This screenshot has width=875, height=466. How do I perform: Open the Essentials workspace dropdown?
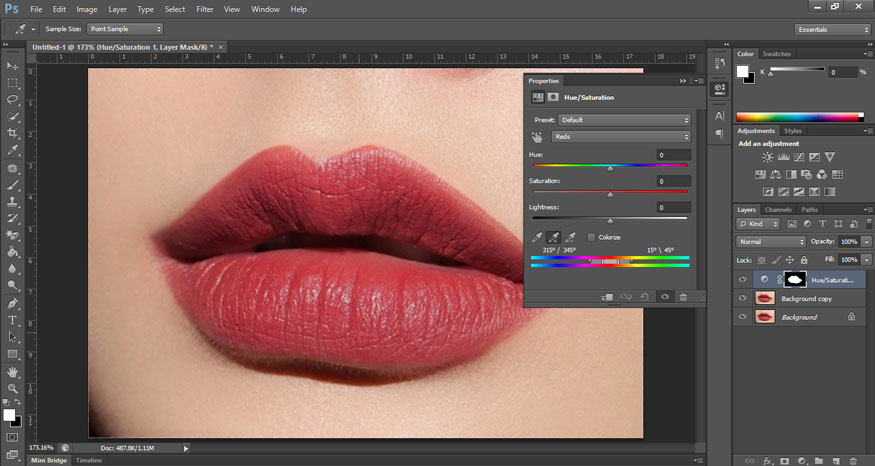click(x=832, y=30)
